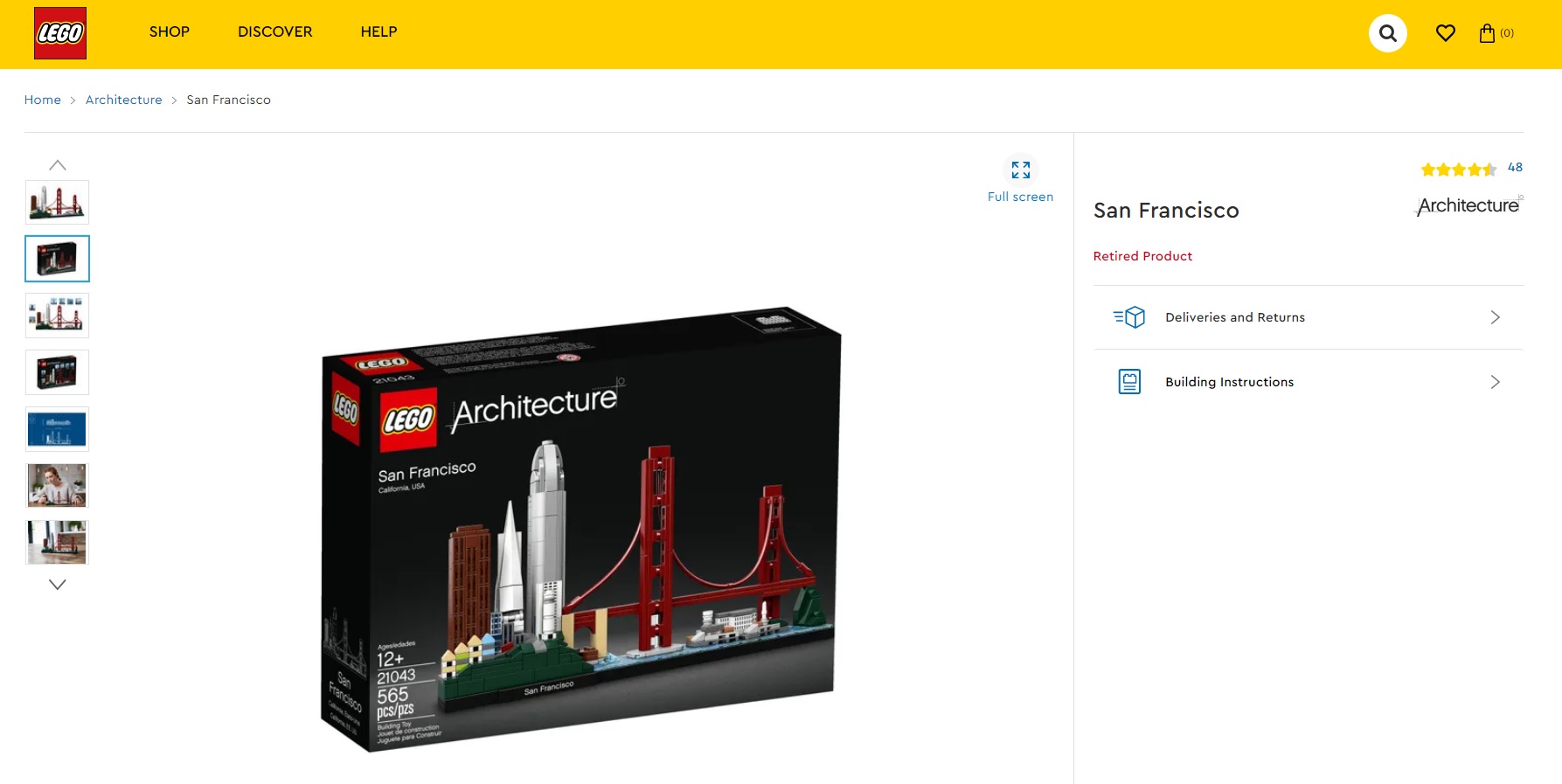Open the SHOP menu

170,32
